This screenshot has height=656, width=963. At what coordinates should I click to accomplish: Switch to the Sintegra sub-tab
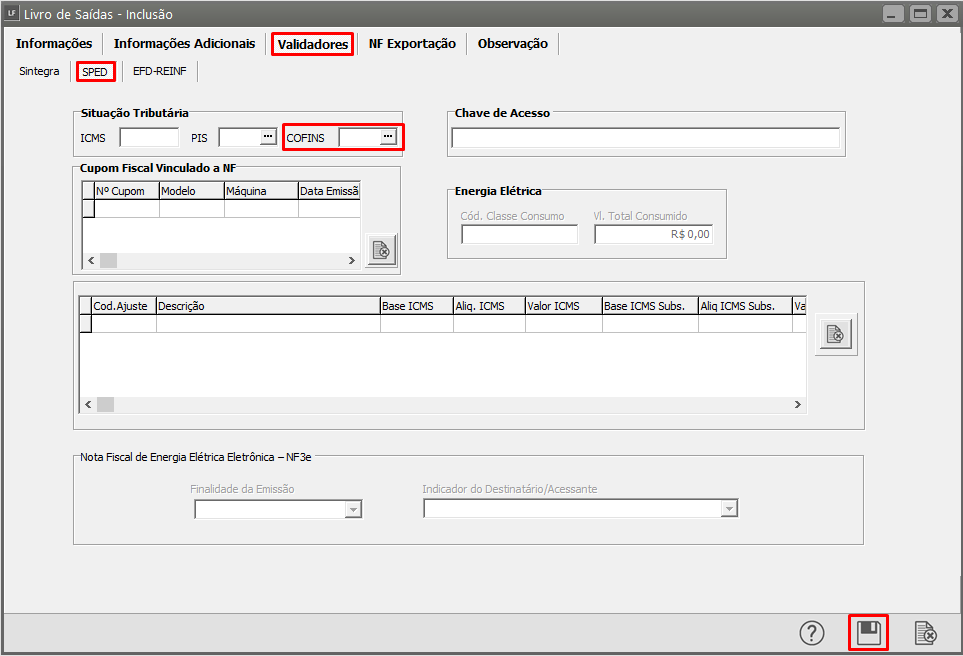pyautogui.click(x=39, y=72)
